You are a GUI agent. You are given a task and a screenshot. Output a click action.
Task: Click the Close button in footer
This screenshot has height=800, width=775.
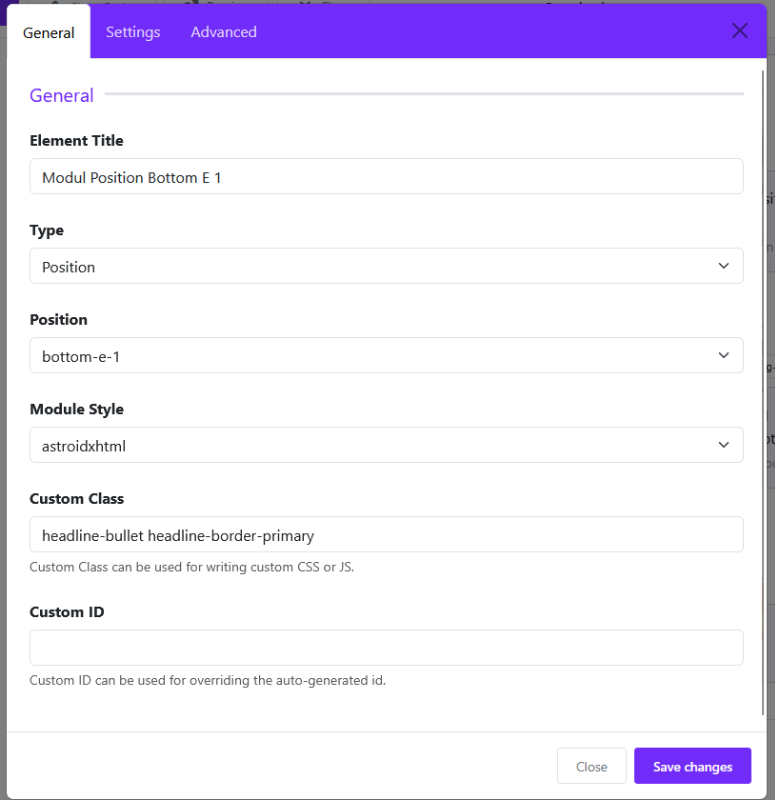pyautogui.click(x=592, y=766)
